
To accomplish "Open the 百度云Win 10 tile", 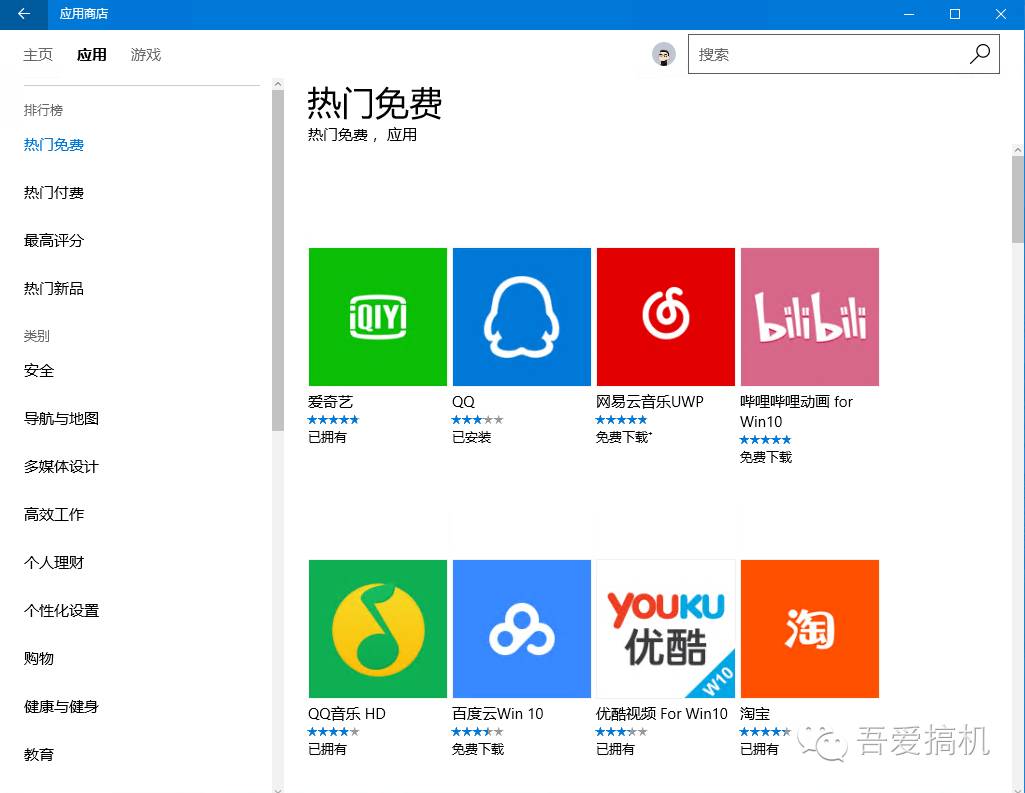I will pos(521,628).
